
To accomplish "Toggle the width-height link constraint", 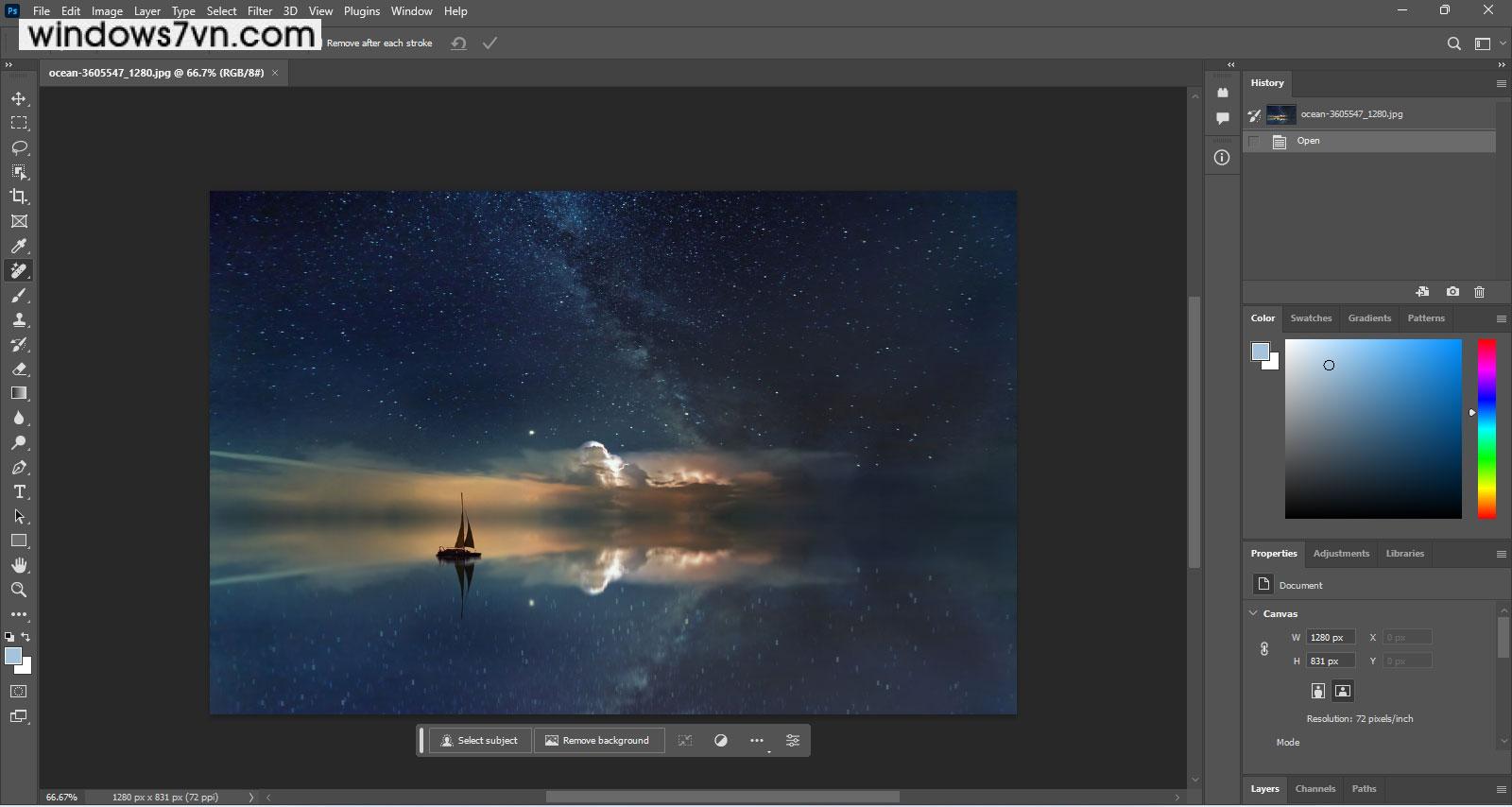I will (1264, 649).
